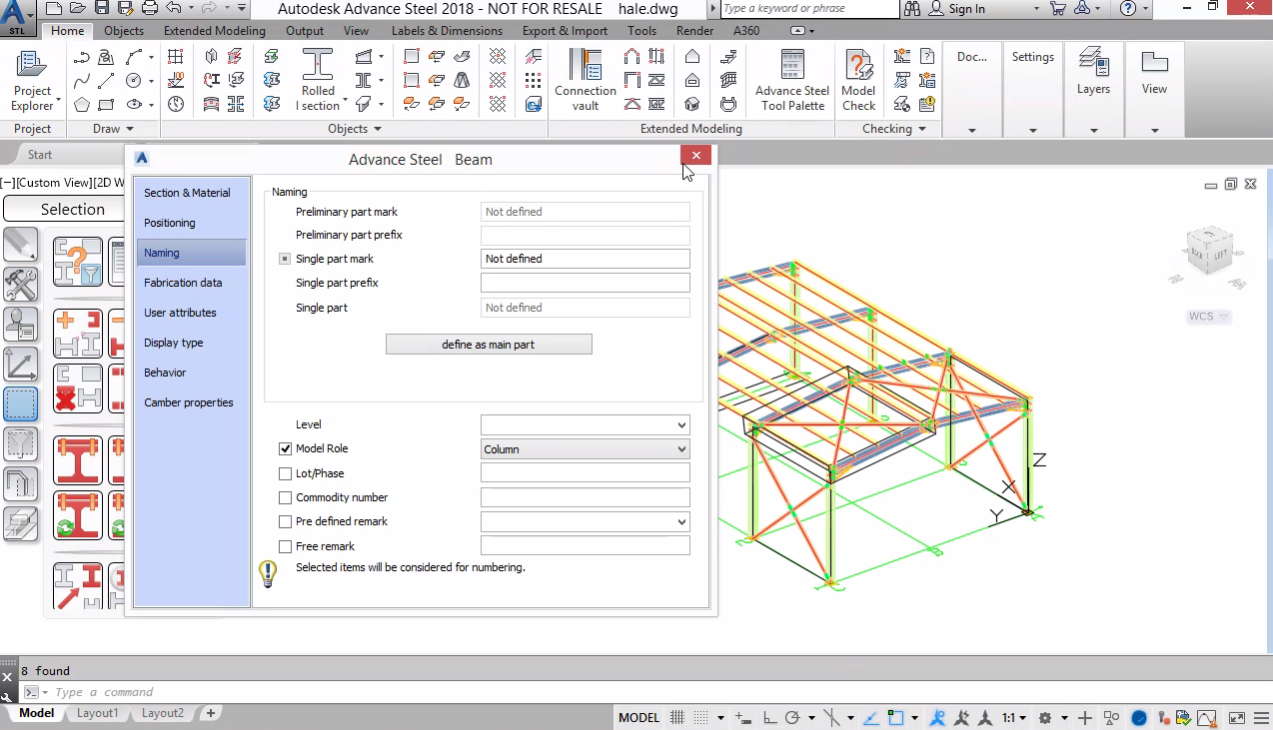This screenshot has height=730, width=1273.
Task: Toggle the Single part mark checkbox
Action: (x=285, y=259)
